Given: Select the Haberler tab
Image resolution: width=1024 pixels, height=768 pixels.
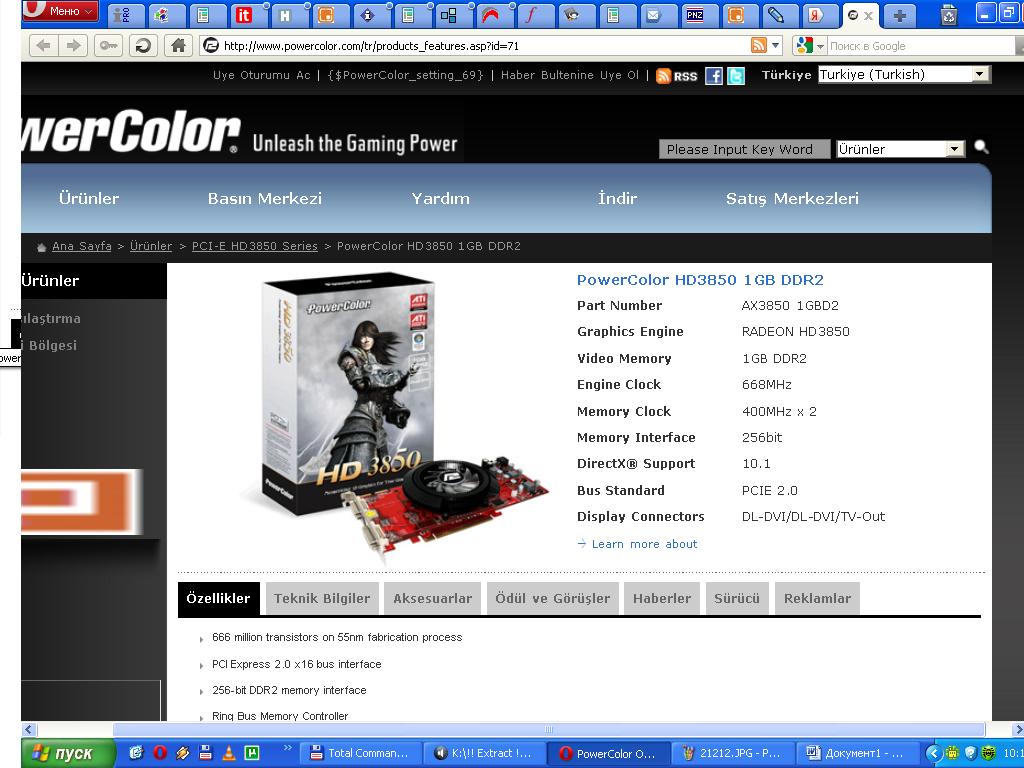Looking at the screenshot, I should point(662,598).
